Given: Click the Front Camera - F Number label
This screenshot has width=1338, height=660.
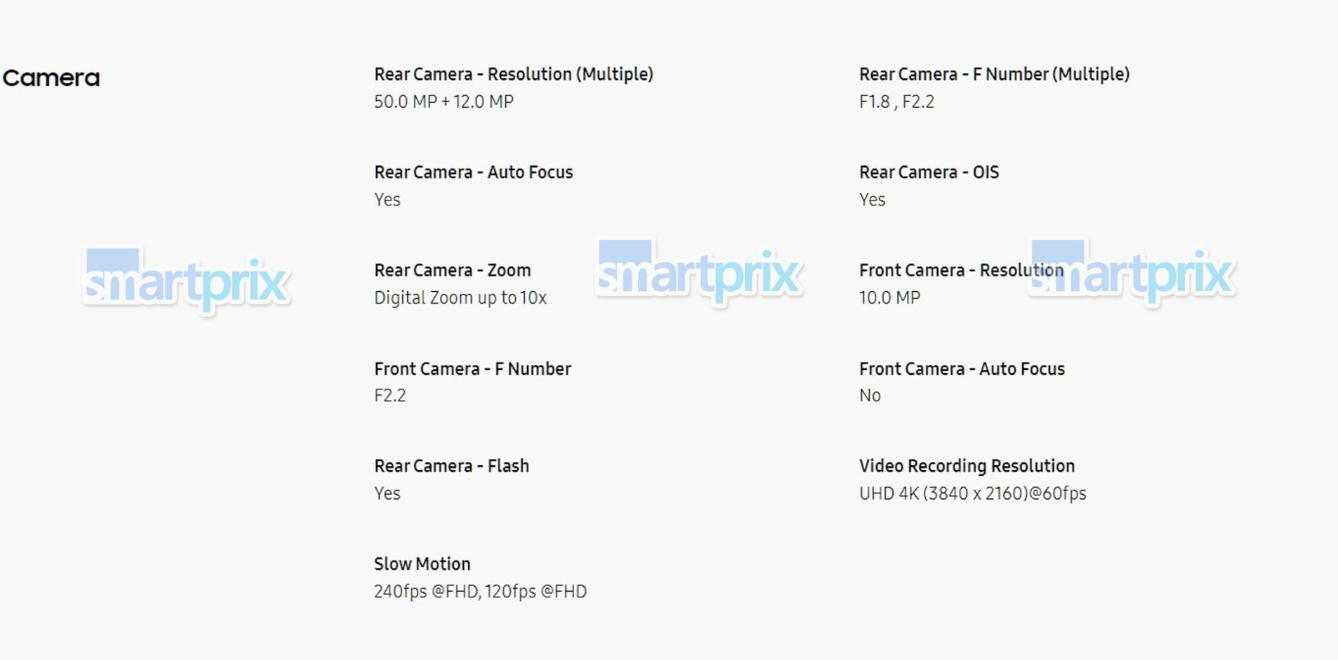Looking at the screenshot, I should tap(472, 369).
